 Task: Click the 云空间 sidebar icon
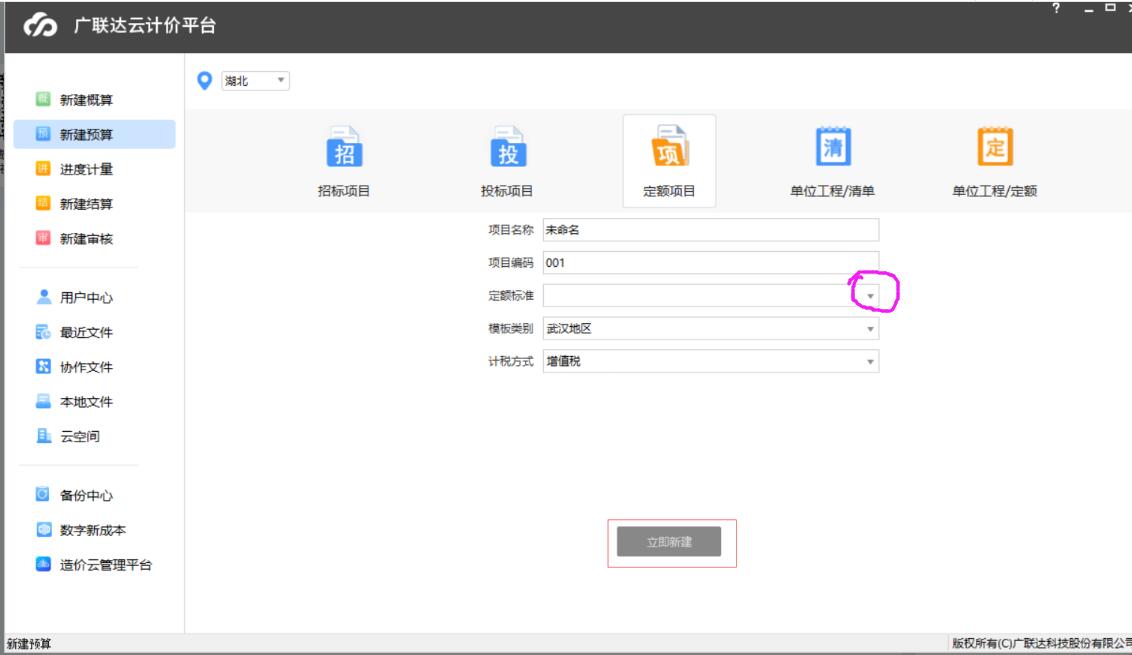(43, 435)
